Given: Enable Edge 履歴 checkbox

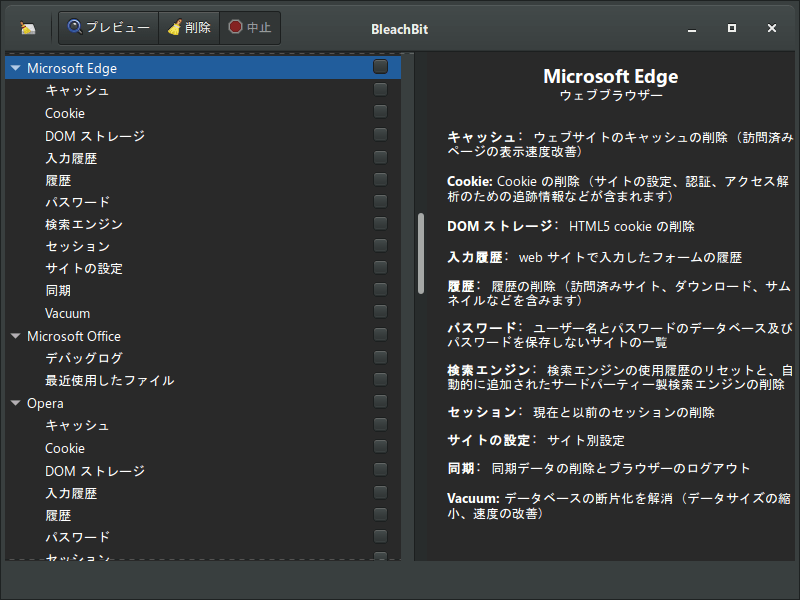Looking at the screenshot, I should [x=380, y=179].
